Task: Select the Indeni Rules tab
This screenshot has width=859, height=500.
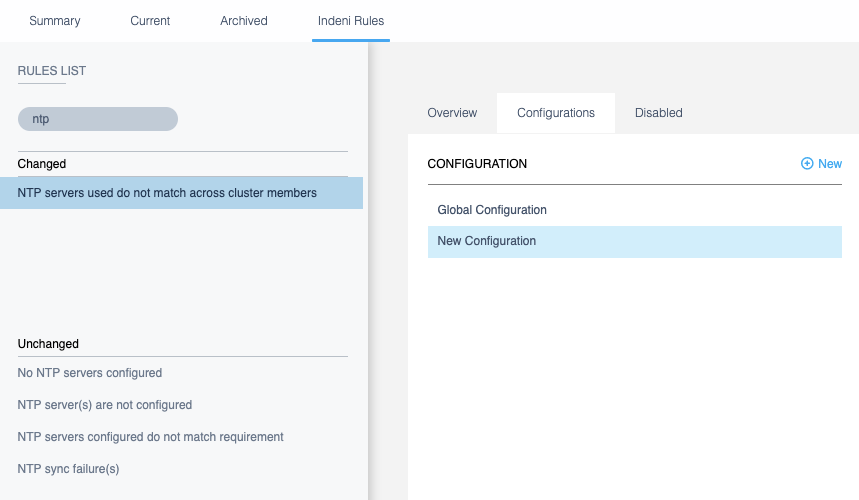Action: tap(350, 21)
